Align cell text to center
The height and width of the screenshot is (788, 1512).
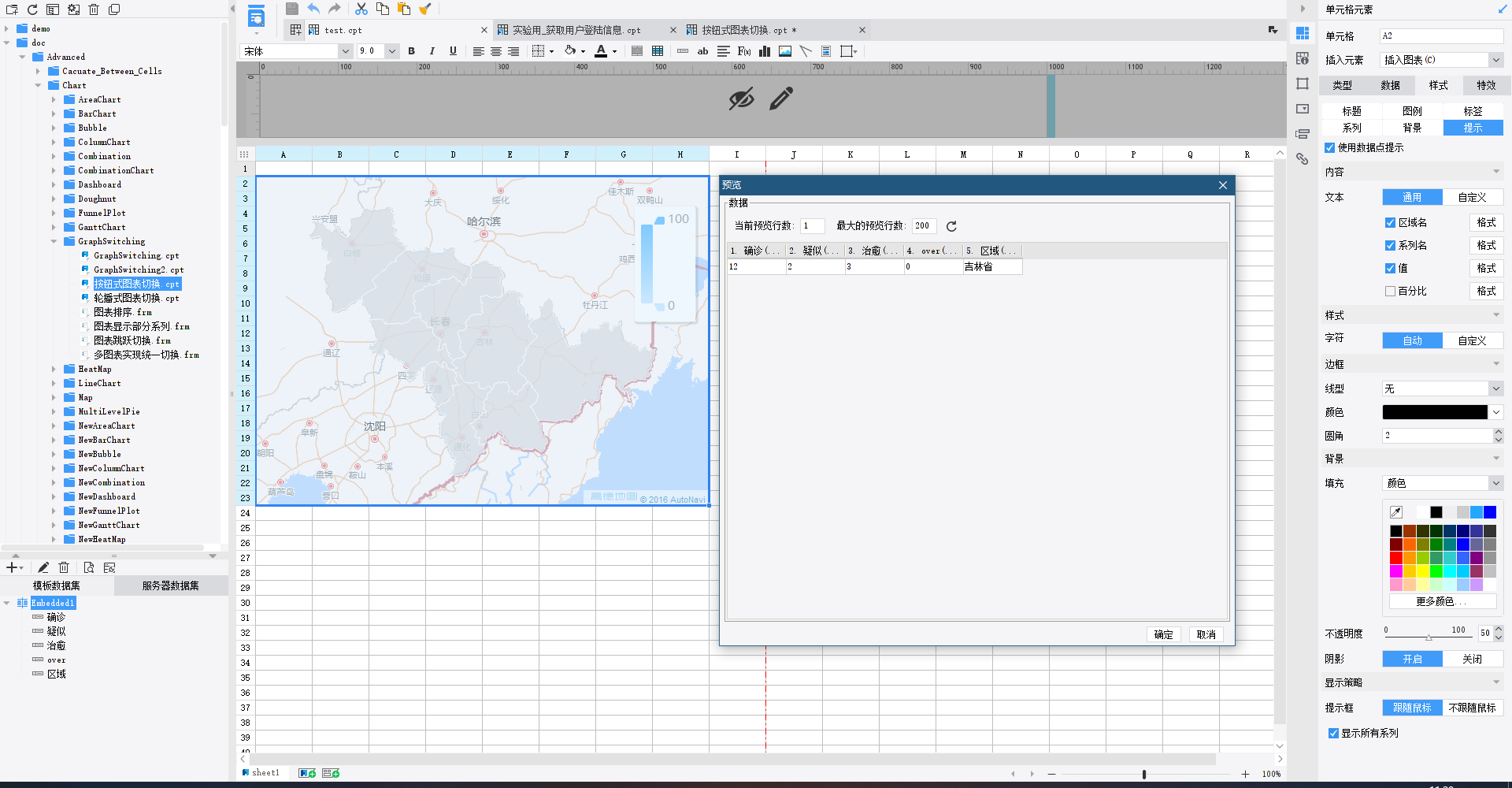tap(496, 51)
